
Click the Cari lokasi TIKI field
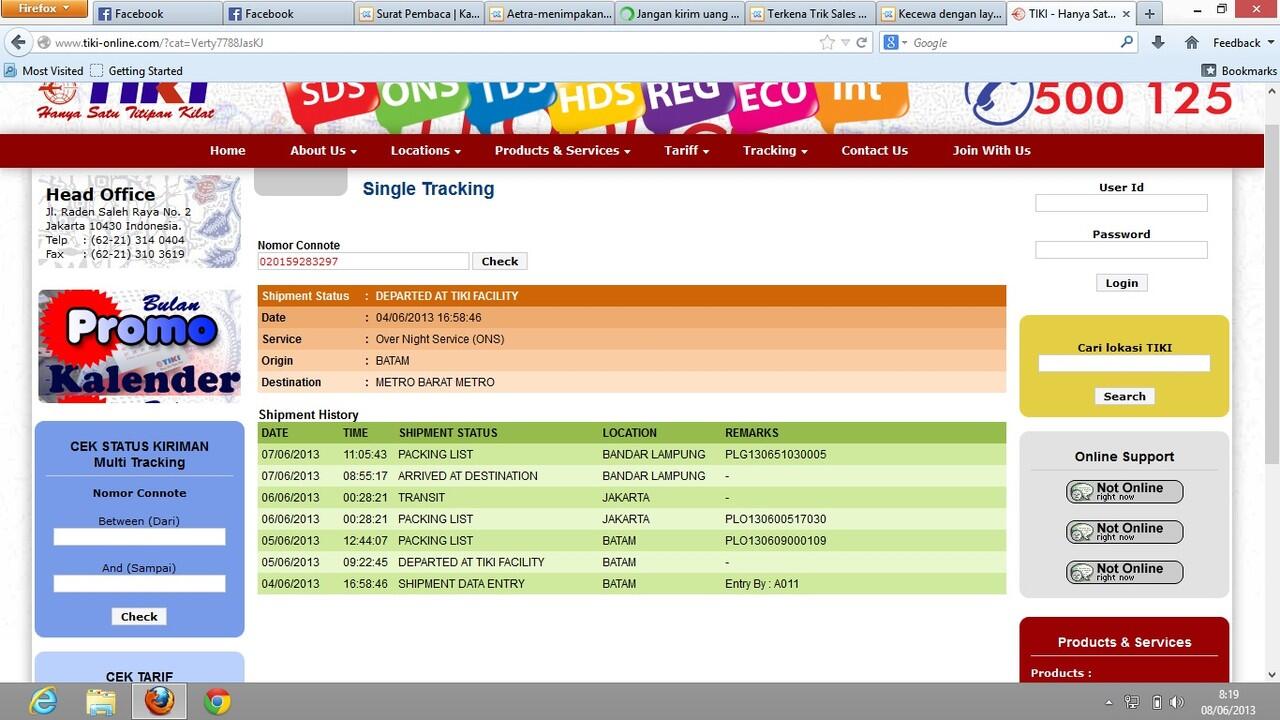click(x=1124, y=363)
